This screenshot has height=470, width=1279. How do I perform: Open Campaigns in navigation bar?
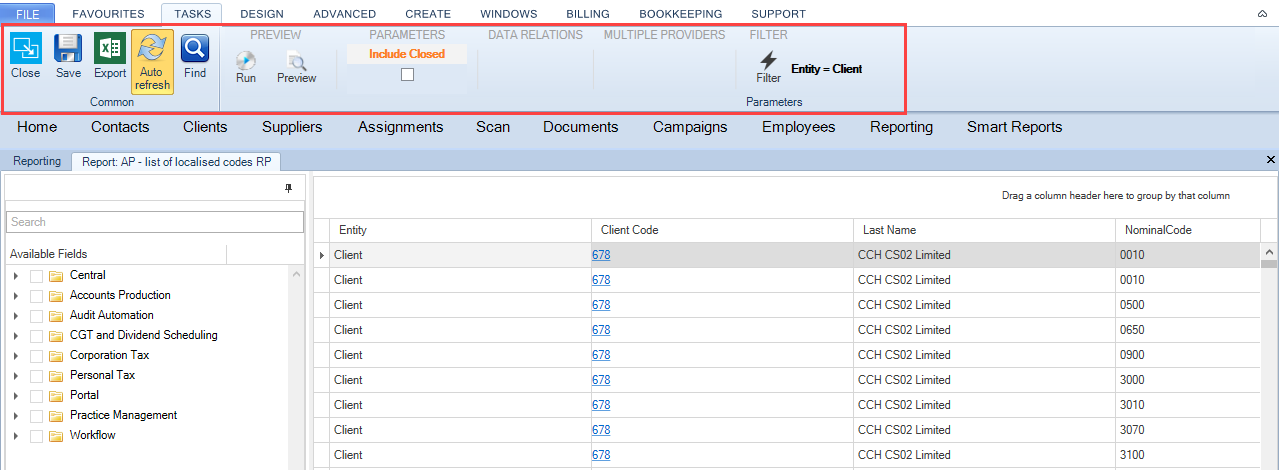[690, 127]
